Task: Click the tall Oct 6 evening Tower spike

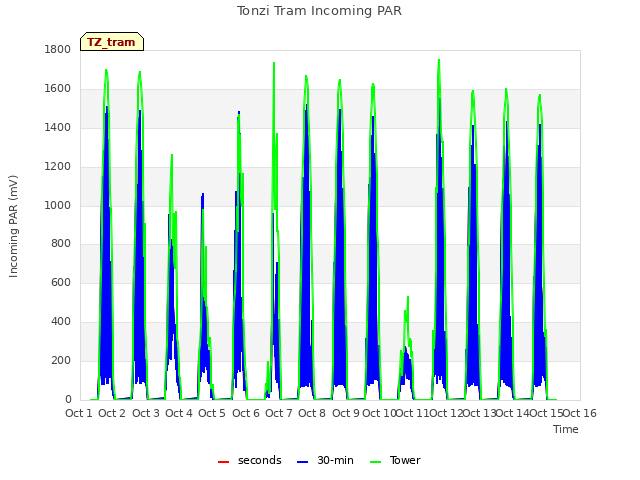Action: point(274,63)
